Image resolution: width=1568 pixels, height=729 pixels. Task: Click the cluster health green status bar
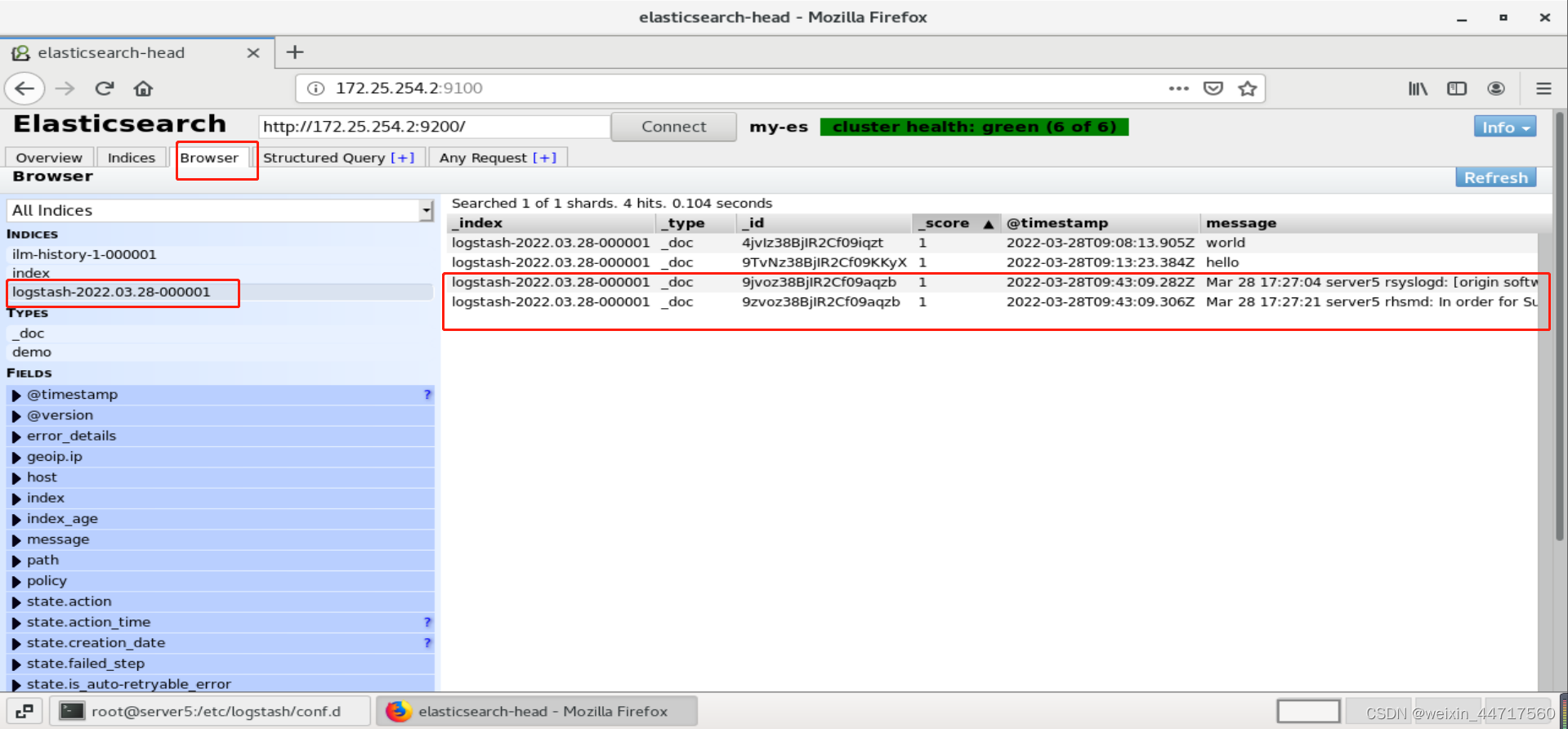pos(974,127)
